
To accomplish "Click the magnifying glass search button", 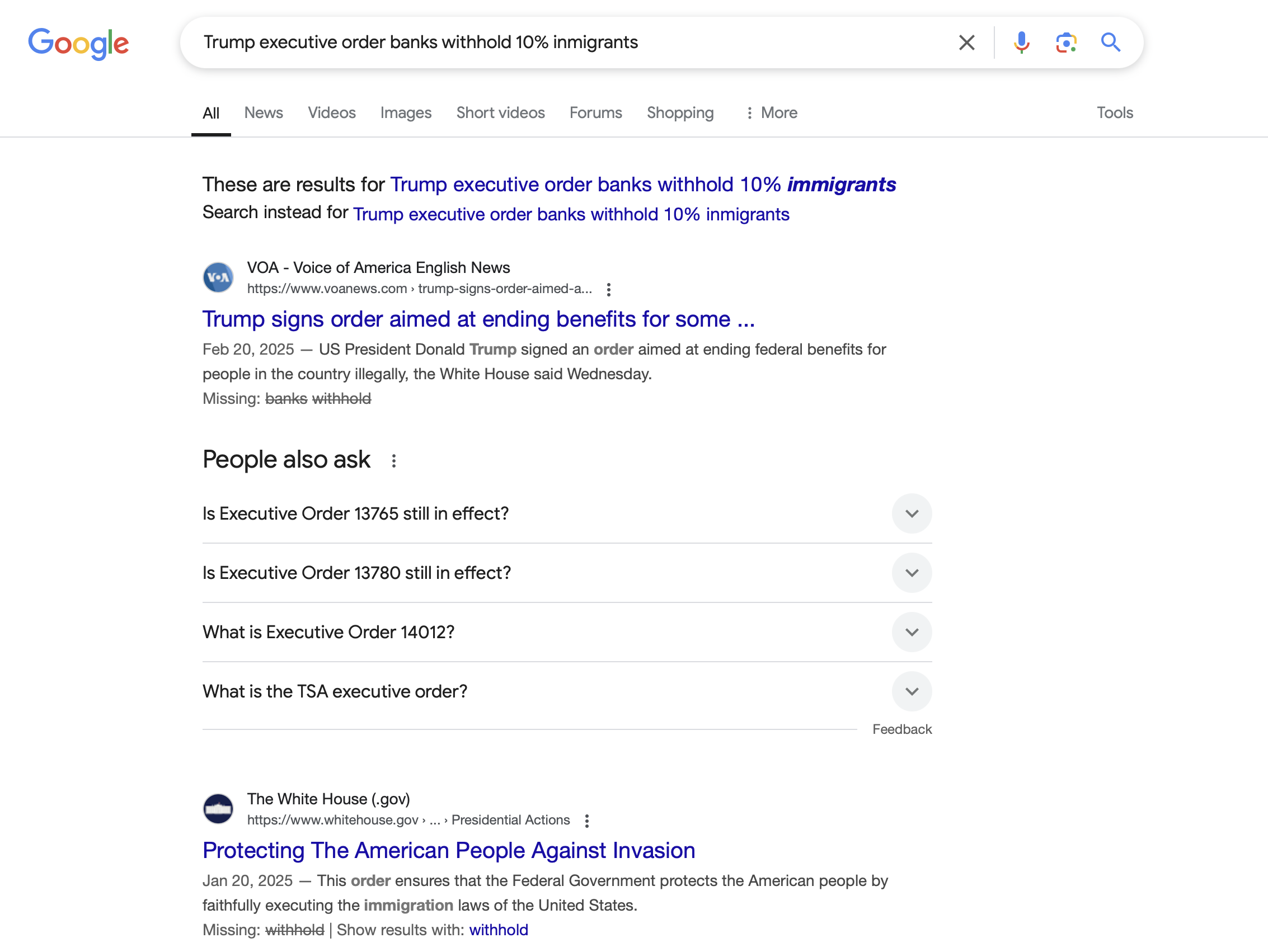I will (1110, 43).
